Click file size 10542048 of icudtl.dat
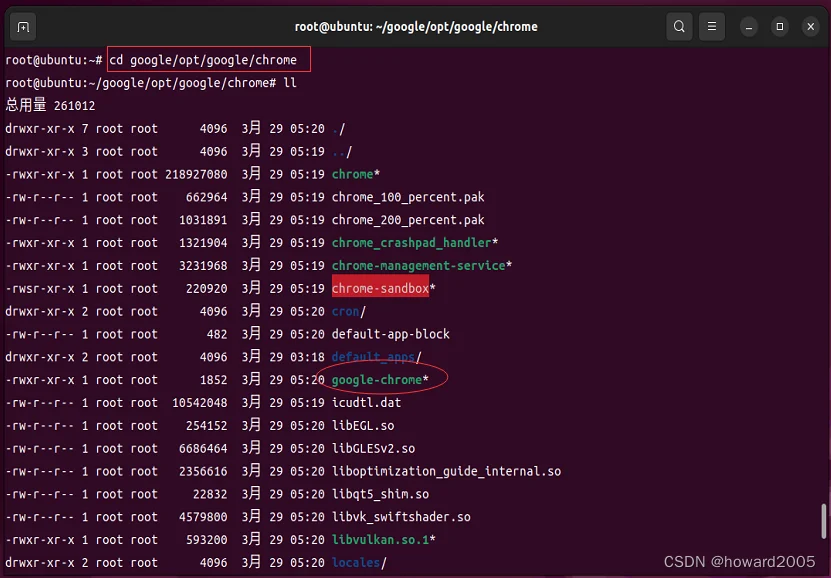Viewport: 831px width, 578px height. [199, 402]
